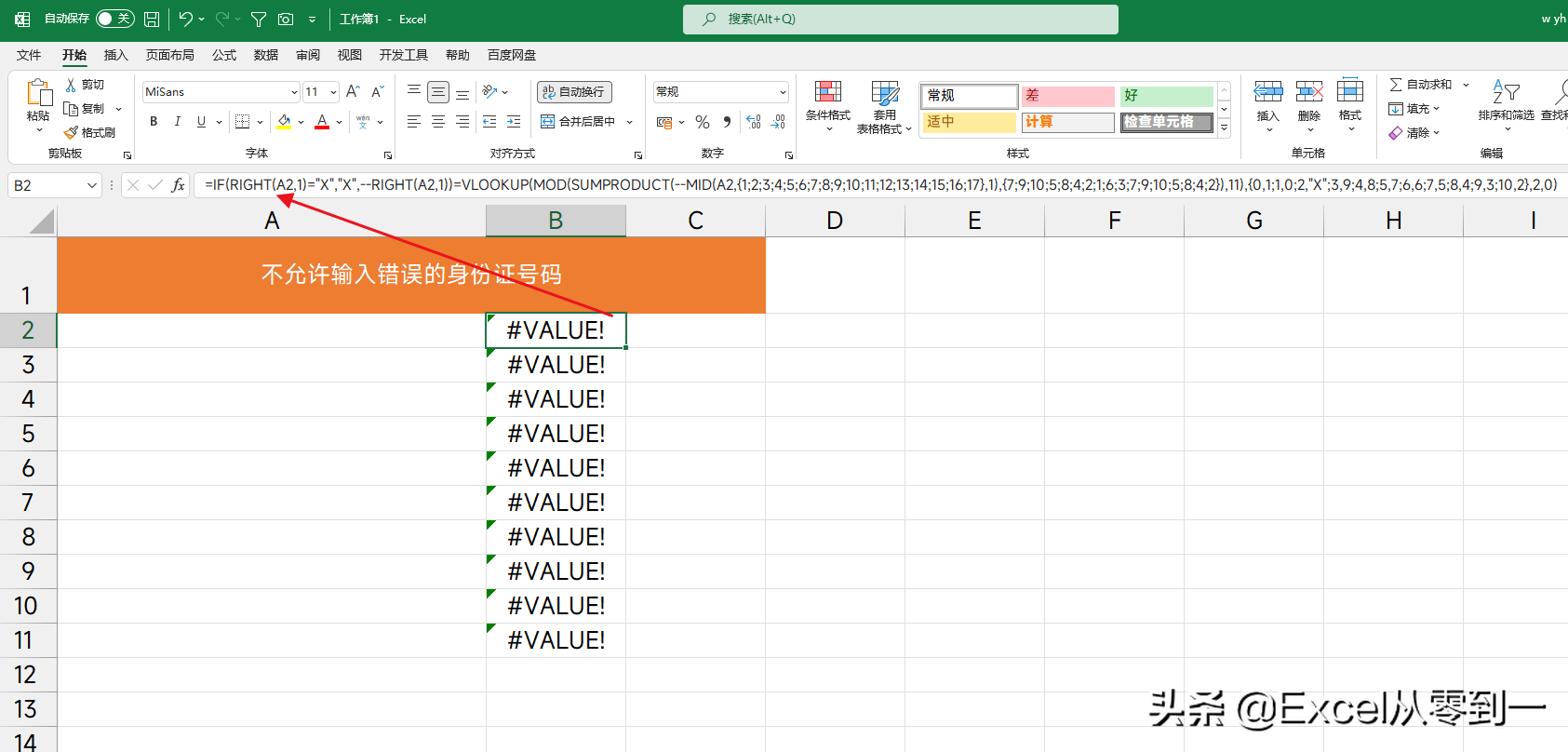Viewport: 1568px width, 752px height.
Task: Open Sort and Filter (排序和筛选)
Action: point(1506,105)
